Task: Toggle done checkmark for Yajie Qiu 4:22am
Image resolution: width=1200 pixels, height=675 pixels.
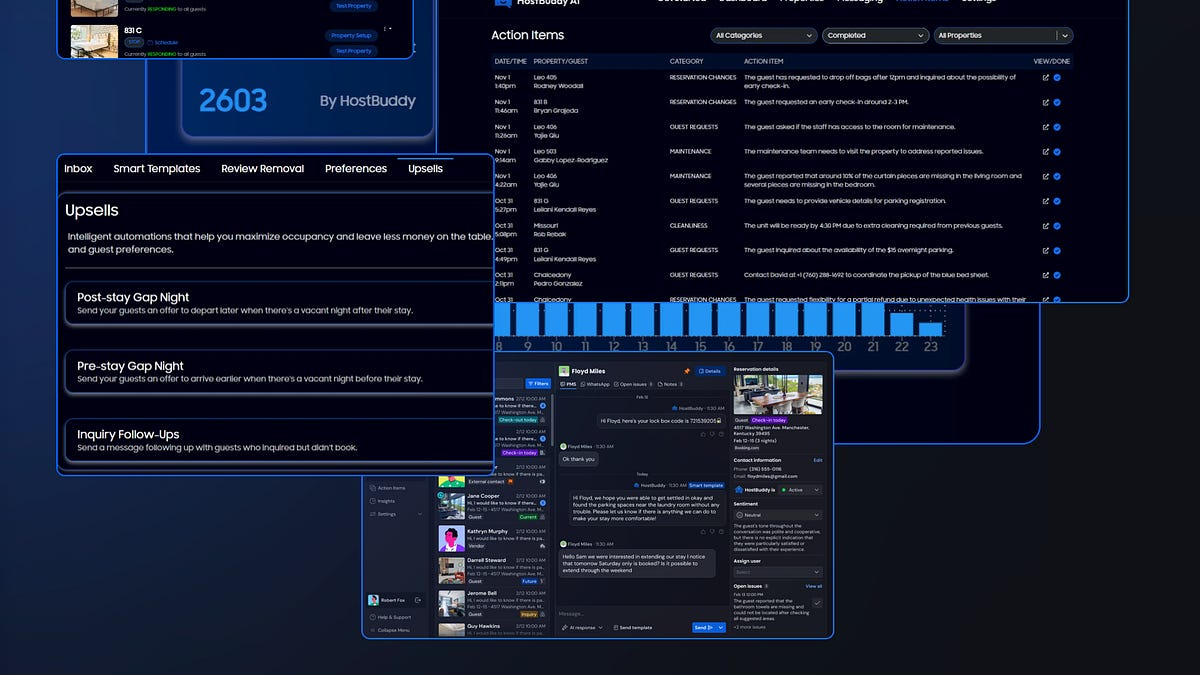Action: (x=1057, y=176)
